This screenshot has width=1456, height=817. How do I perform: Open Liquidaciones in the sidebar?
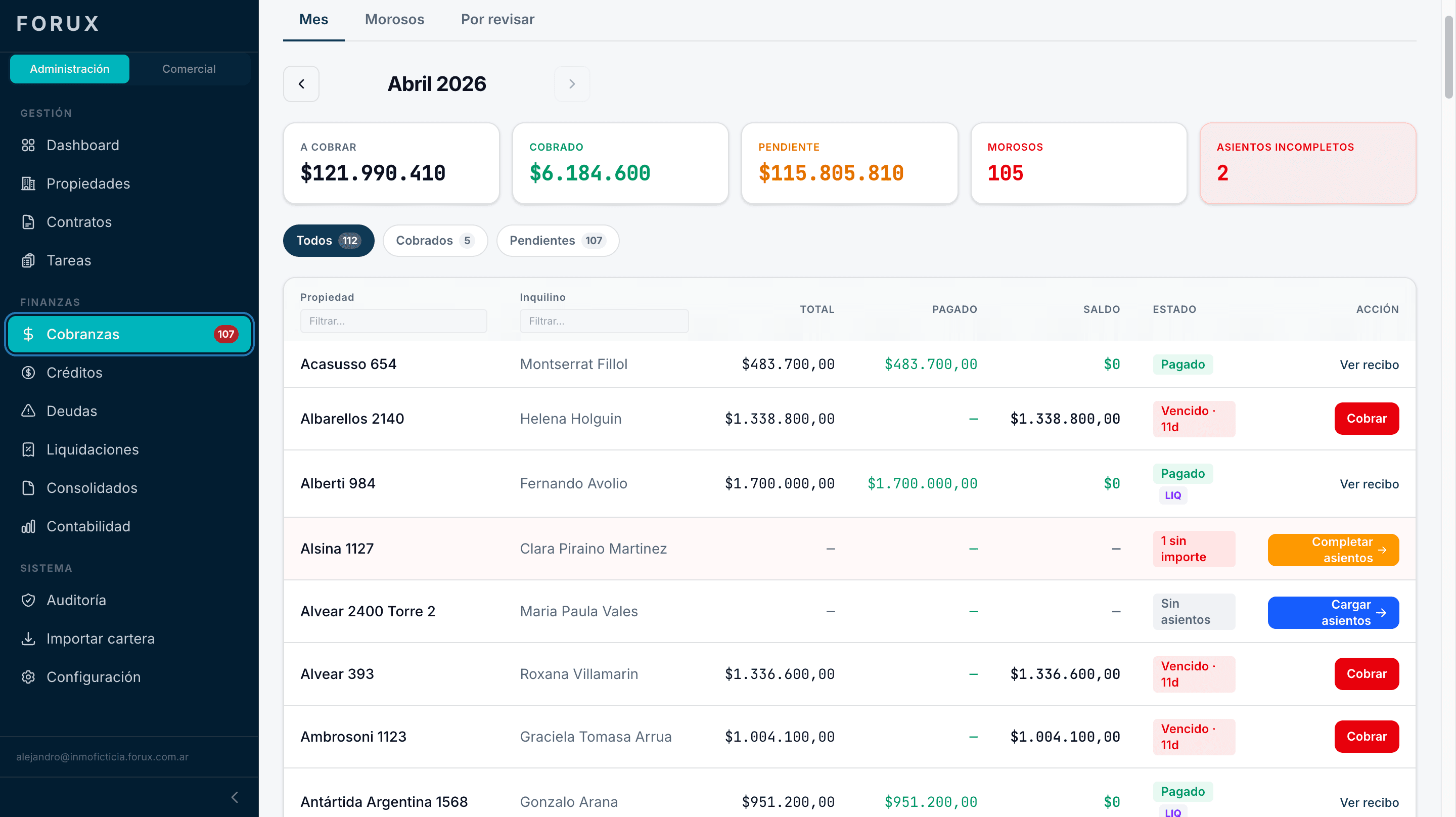point(129,449)
